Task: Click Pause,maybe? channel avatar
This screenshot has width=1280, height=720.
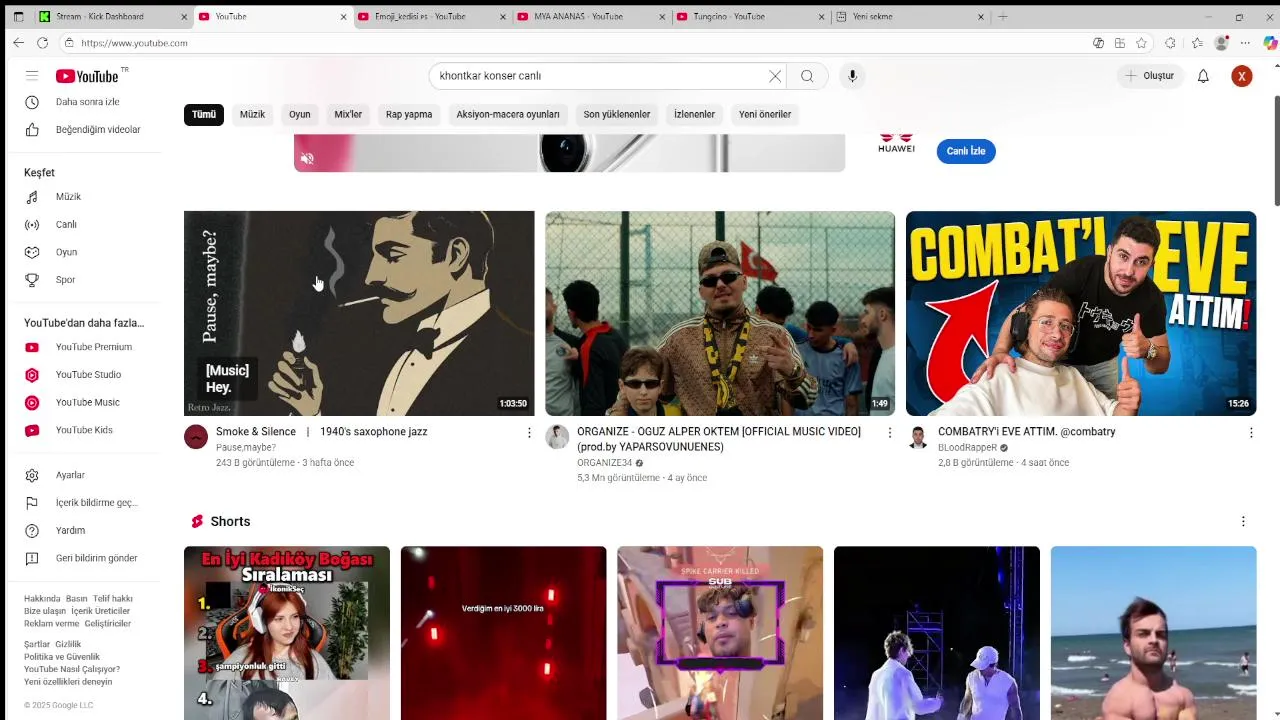Action: [196, 437]
